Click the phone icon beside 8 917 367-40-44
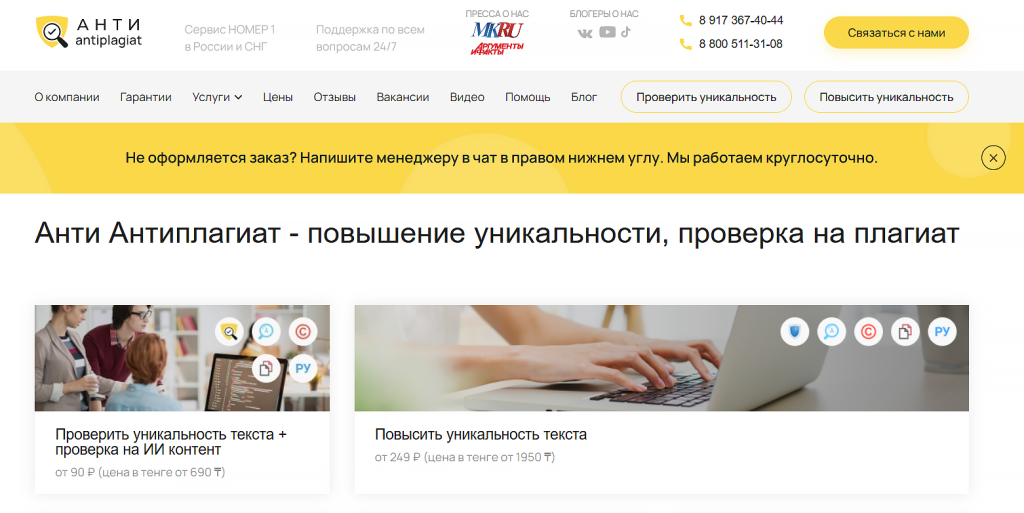Viewport: 1024px width, 513px height. pos(685,21)
